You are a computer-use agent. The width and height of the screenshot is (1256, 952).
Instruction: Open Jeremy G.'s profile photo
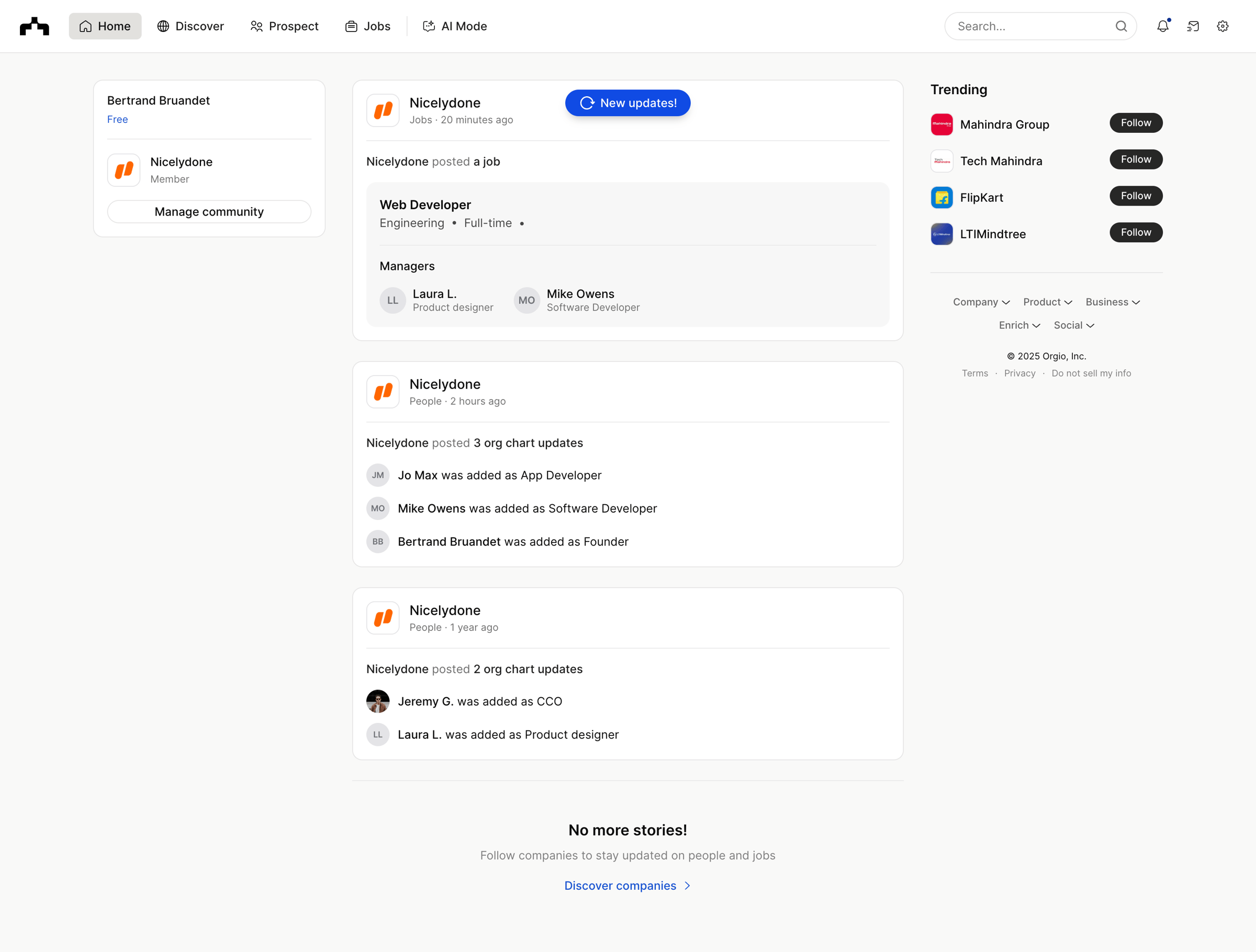pos(378,701)
